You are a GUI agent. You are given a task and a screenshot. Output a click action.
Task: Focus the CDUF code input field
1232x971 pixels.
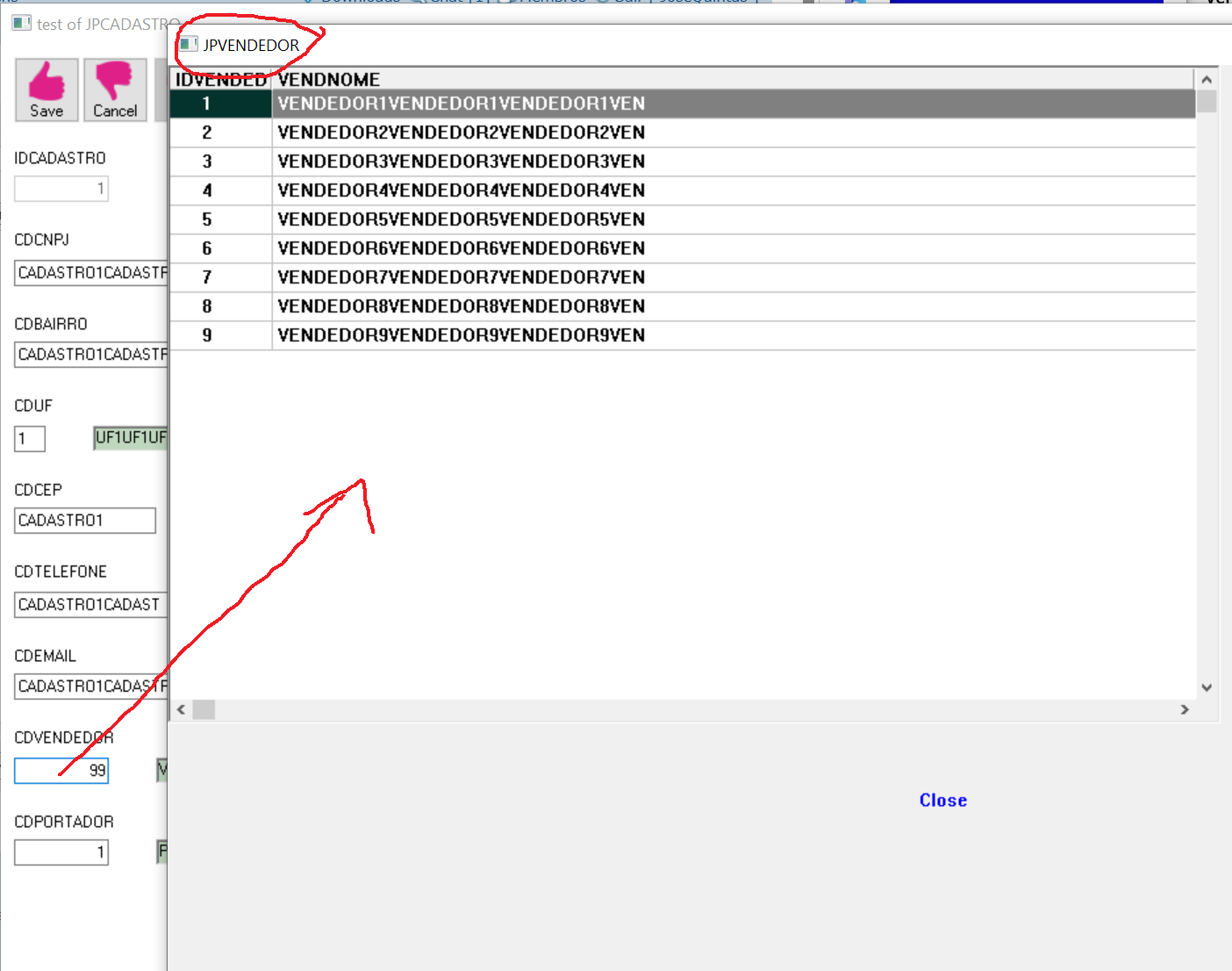tap(30, 438)
